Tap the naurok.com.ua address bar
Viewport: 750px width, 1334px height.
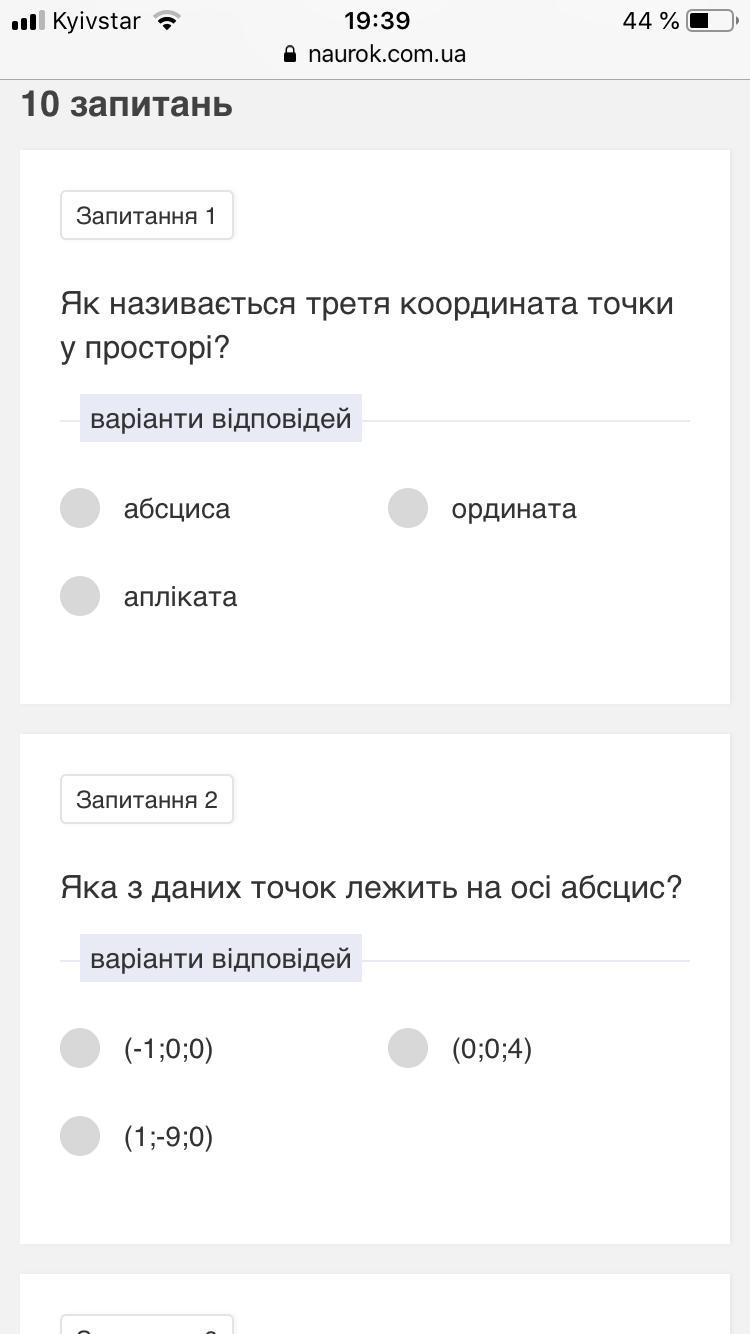click(x=386, y=54)
